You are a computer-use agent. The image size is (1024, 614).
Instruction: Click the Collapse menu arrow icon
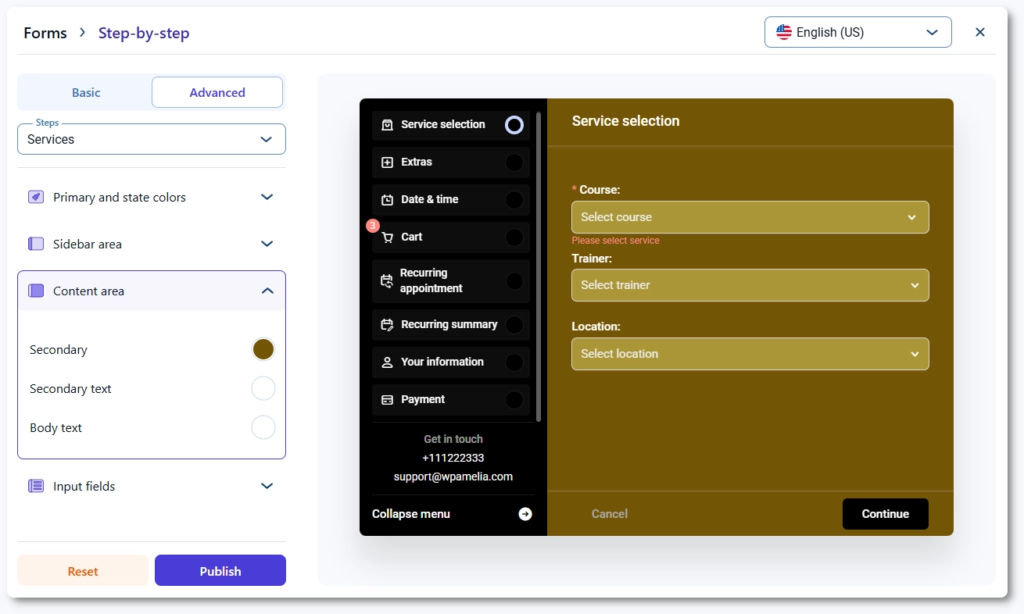(525, 514)
